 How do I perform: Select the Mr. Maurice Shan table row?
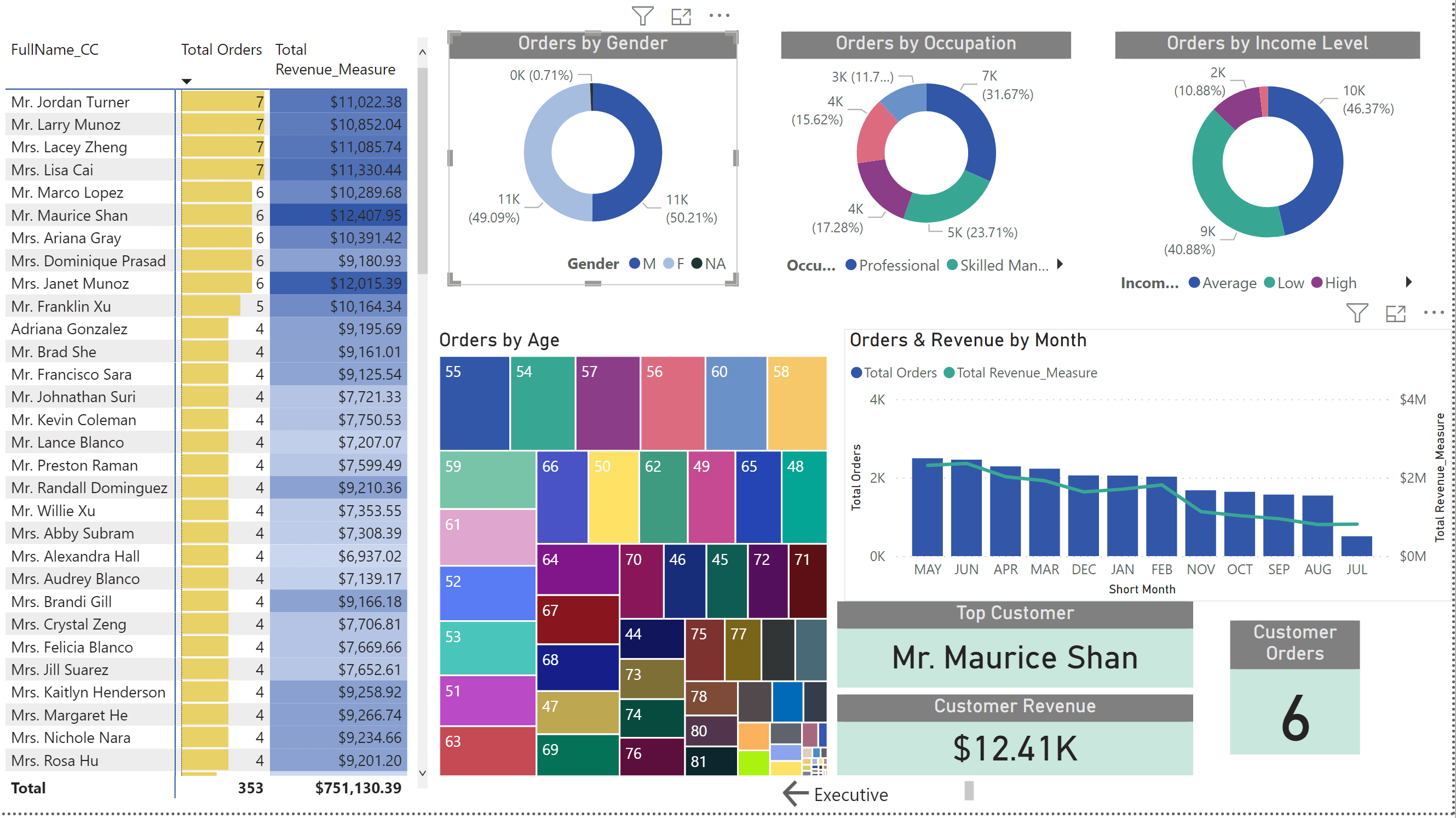coord(70,215)
